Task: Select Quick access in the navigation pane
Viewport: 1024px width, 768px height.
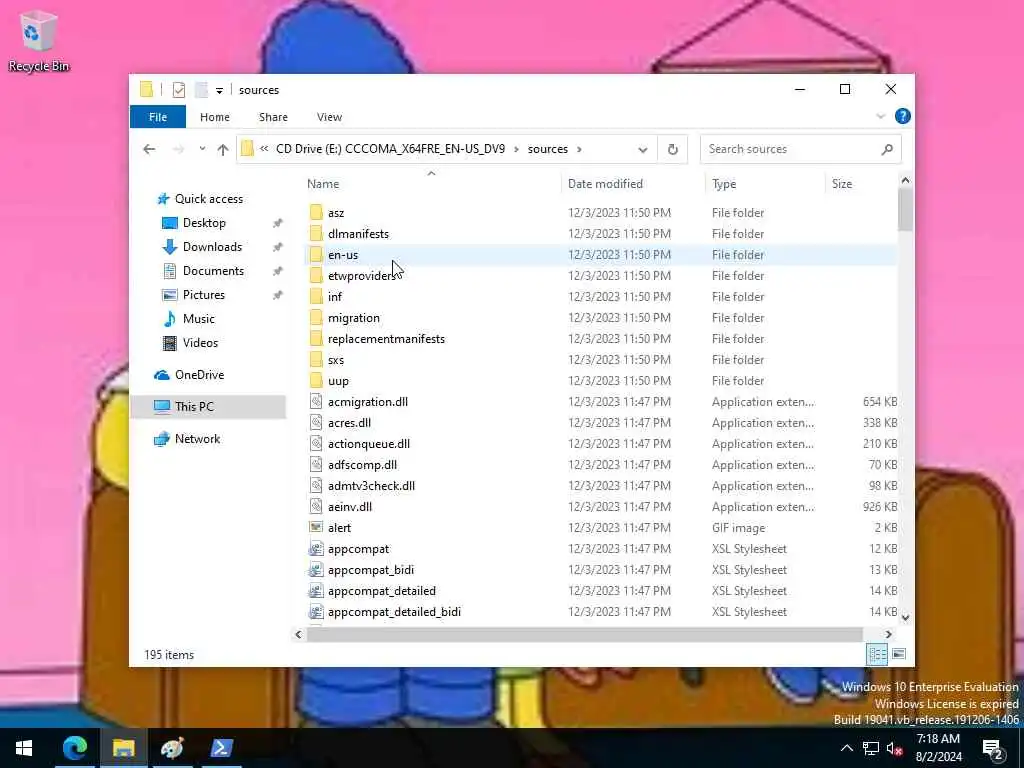Action: tap(208, 199)
